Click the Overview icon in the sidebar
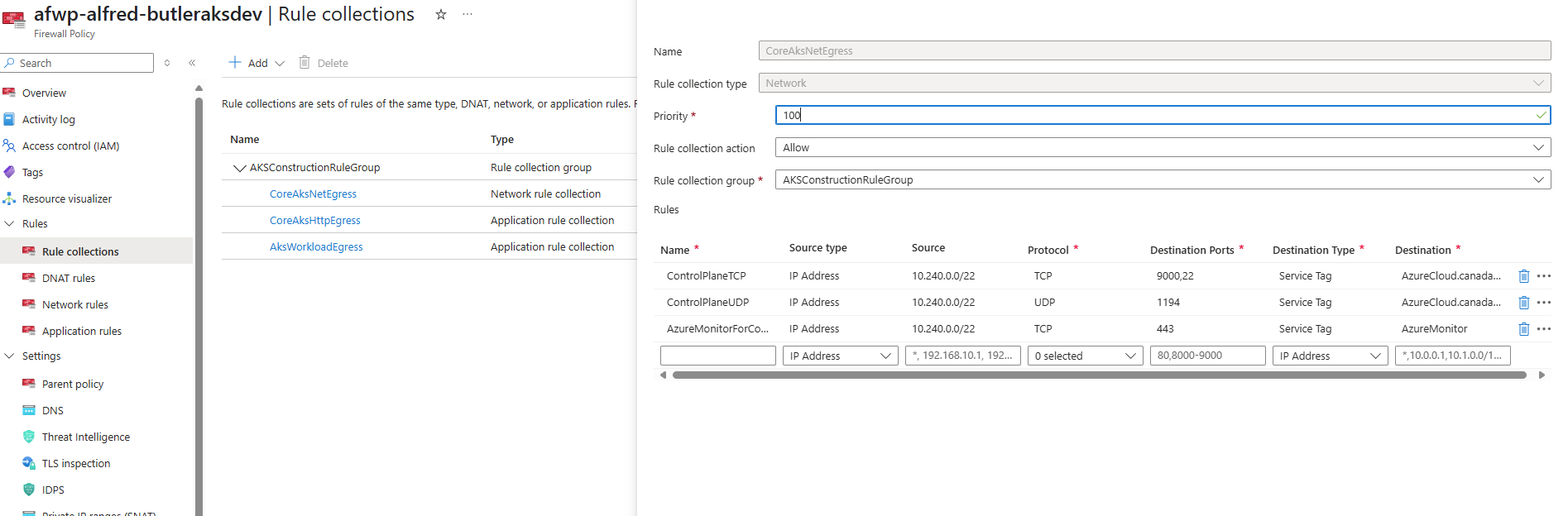The width and height of the screenshot is (1568, 516). (9, 93)
